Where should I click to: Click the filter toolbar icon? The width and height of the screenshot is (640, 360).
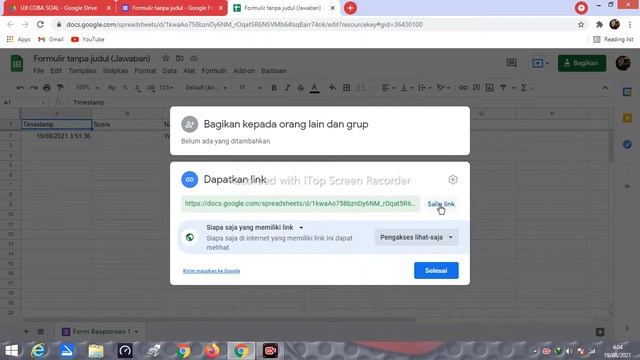click(x=503, y=88)
